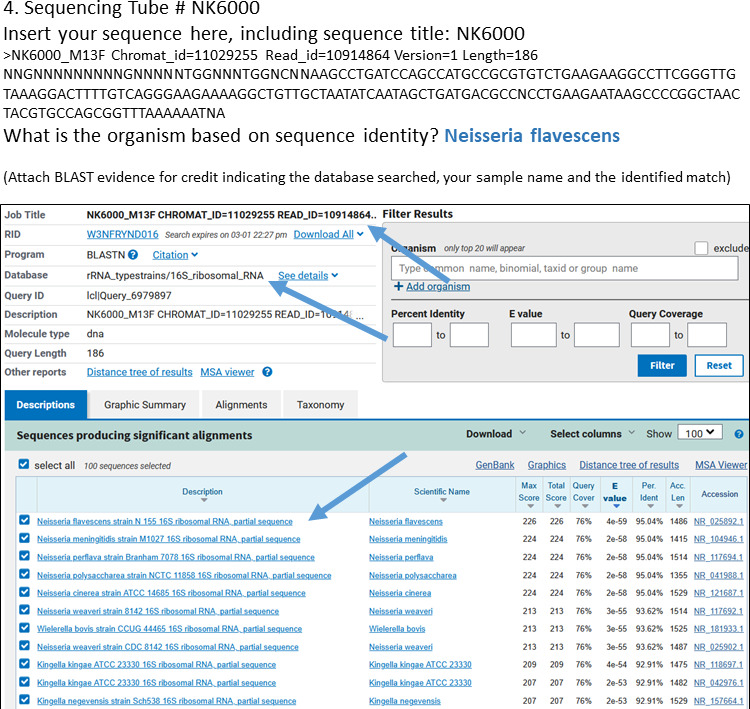Screen dimensions: 750x709
Task: Open the Taxonomy tab
Action: (x=320, y=405)
